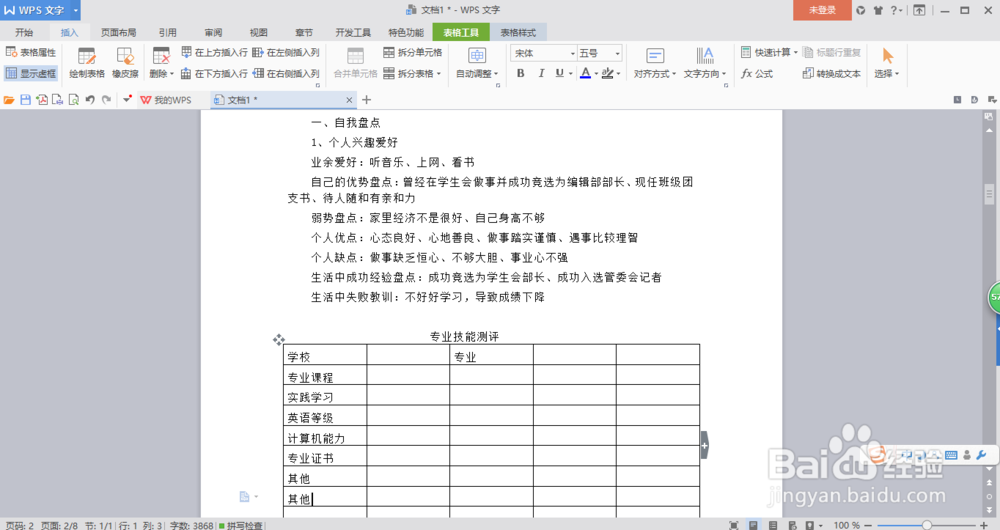The image size is (1000, 530).
Task: Click the 计算机能力 table cell
Action: [x=325, y=436]
